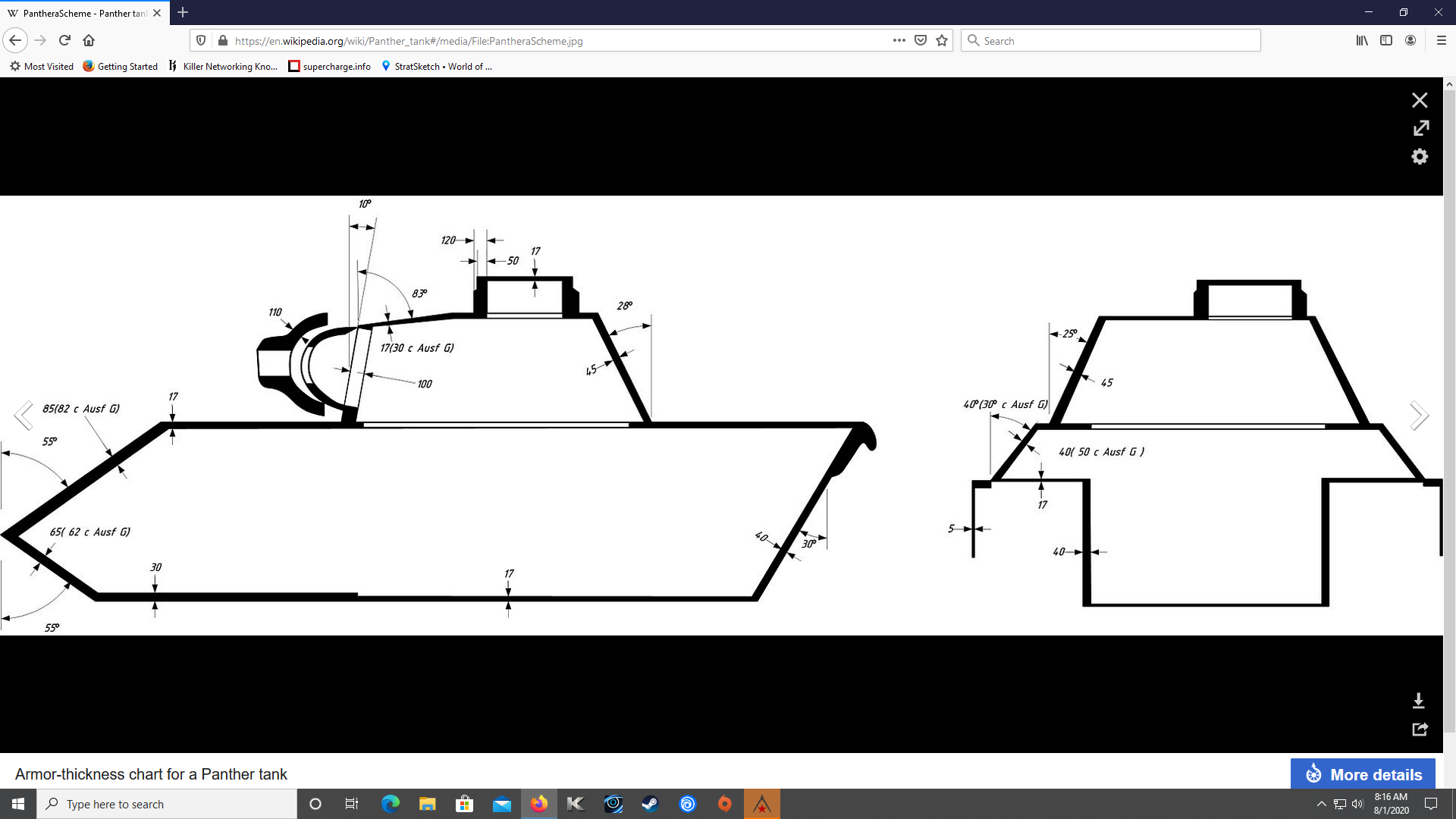The width and height of the screenshot is (1456, 819).
Task: Show the next image in viewer
Action: click(x=1419, y=416)
